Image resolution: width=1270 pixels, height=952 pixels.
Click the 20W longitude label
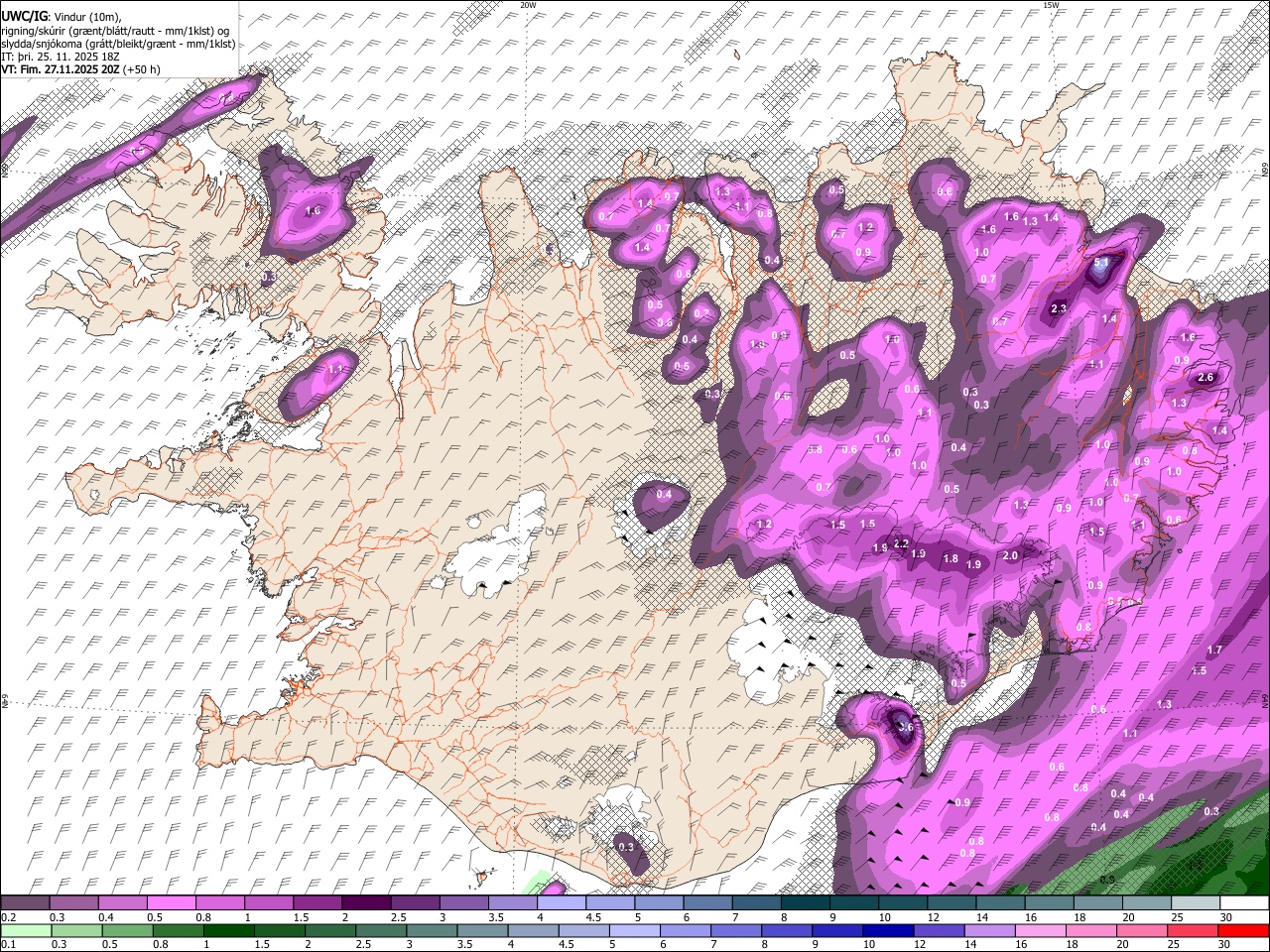click(528, 5)
